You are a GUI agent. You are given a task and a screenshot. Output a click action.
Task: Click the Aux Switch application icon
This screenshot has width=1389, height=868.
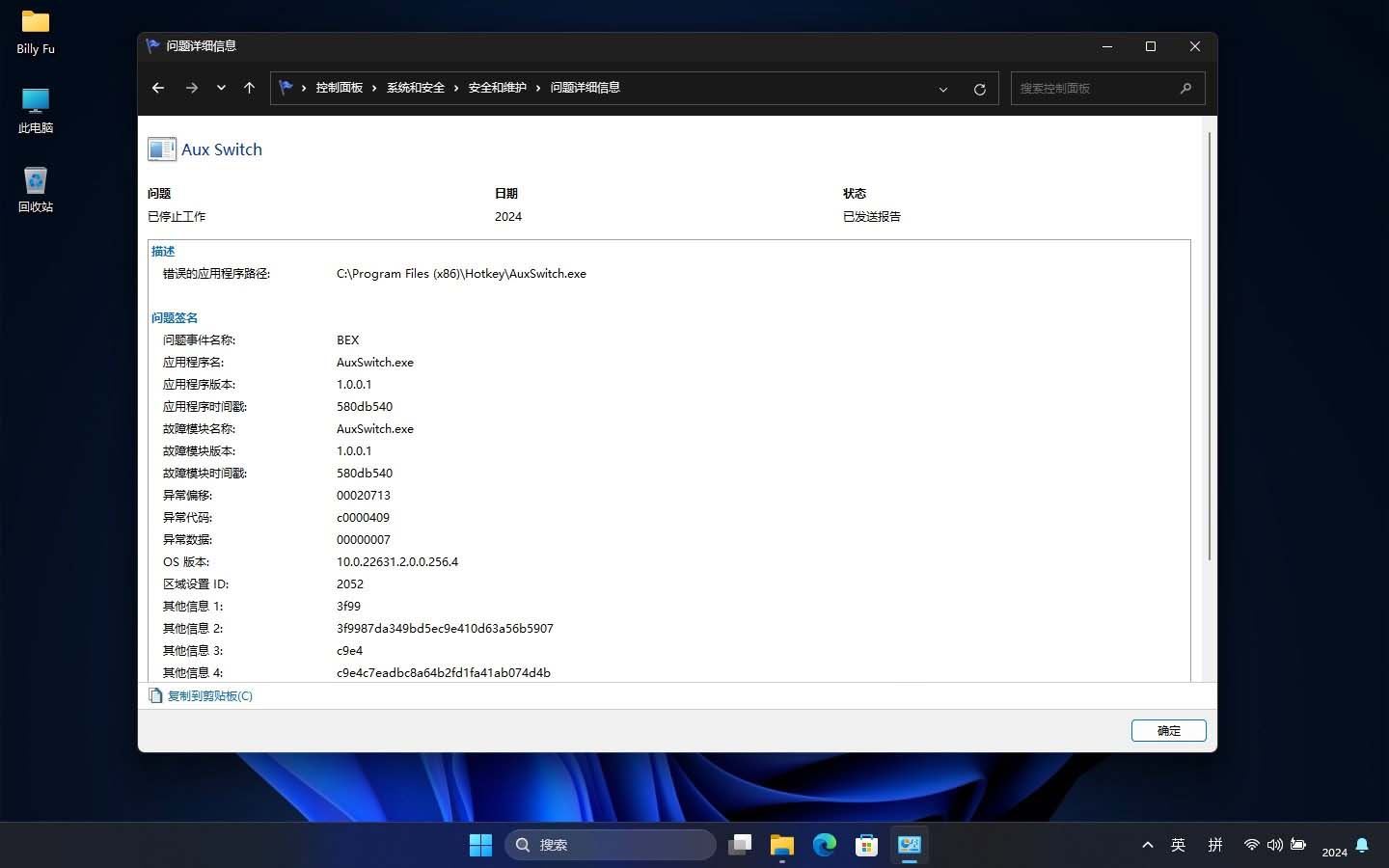161,149
